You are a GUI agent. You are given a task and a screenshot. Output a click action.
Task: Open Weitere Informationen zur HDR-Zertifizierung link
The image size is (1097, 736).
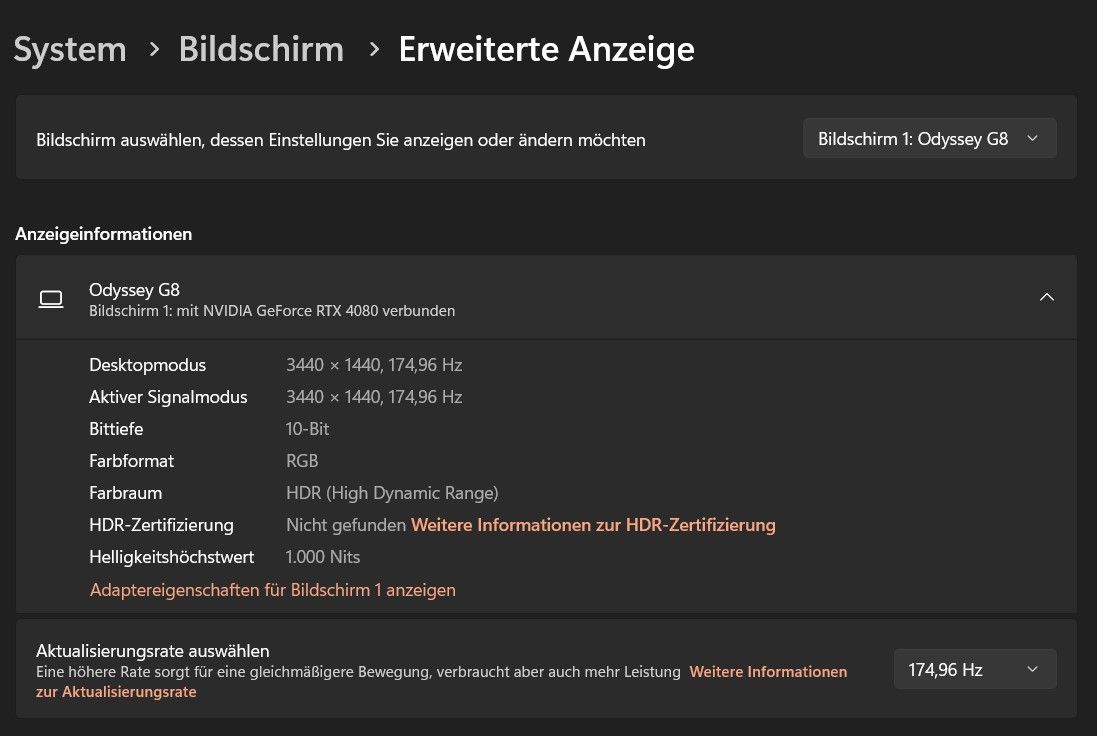point(593,525)
